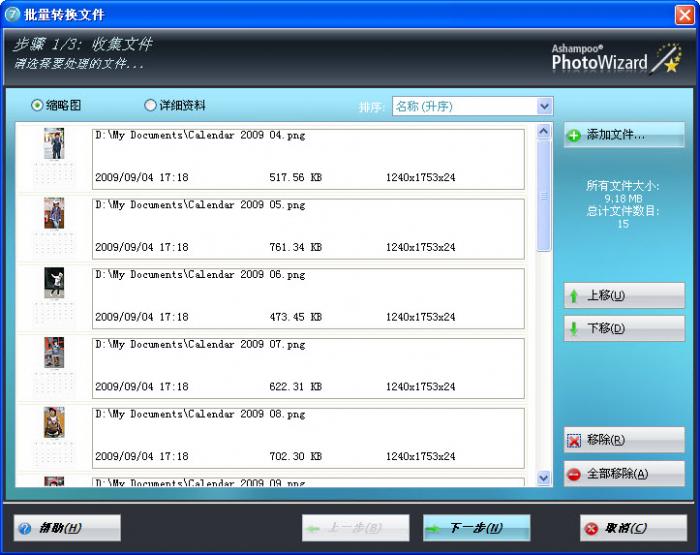Click thumbnail of Calendar 2009 08.png
This screenshot has width=700, height=555.
pos(54,423)
